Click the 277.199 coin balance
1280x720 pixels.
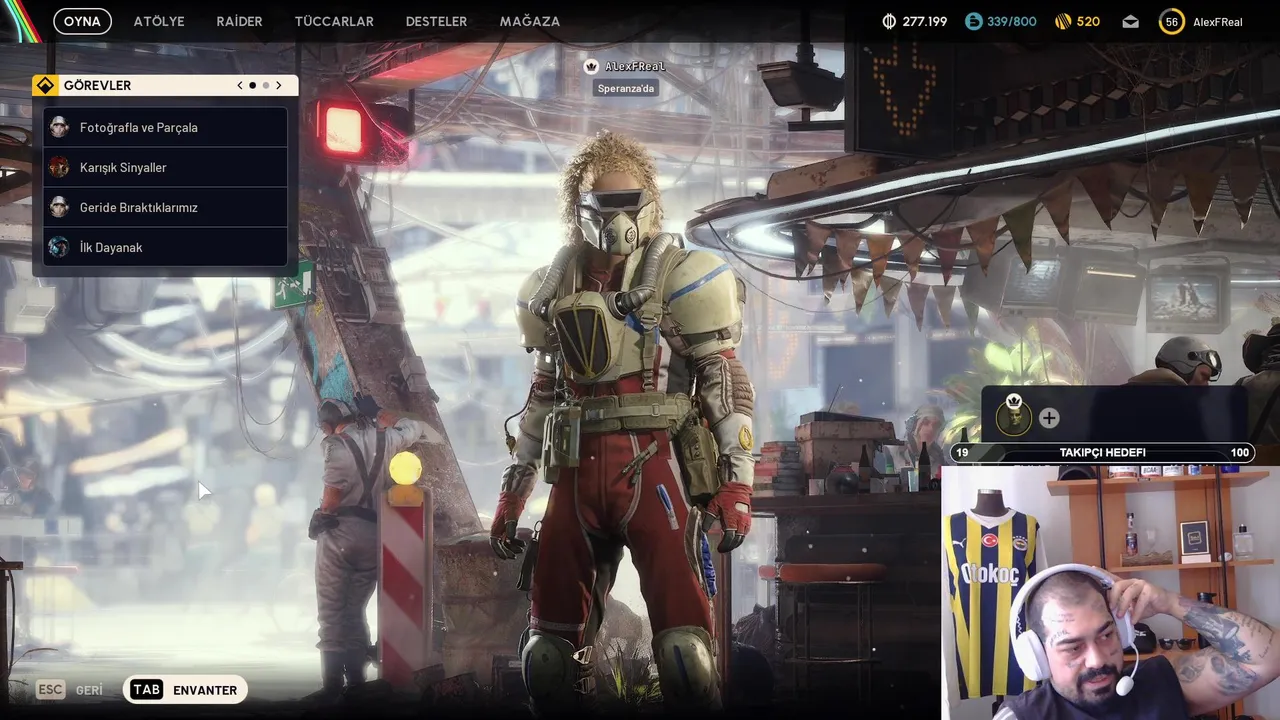[x=925, y=21]
